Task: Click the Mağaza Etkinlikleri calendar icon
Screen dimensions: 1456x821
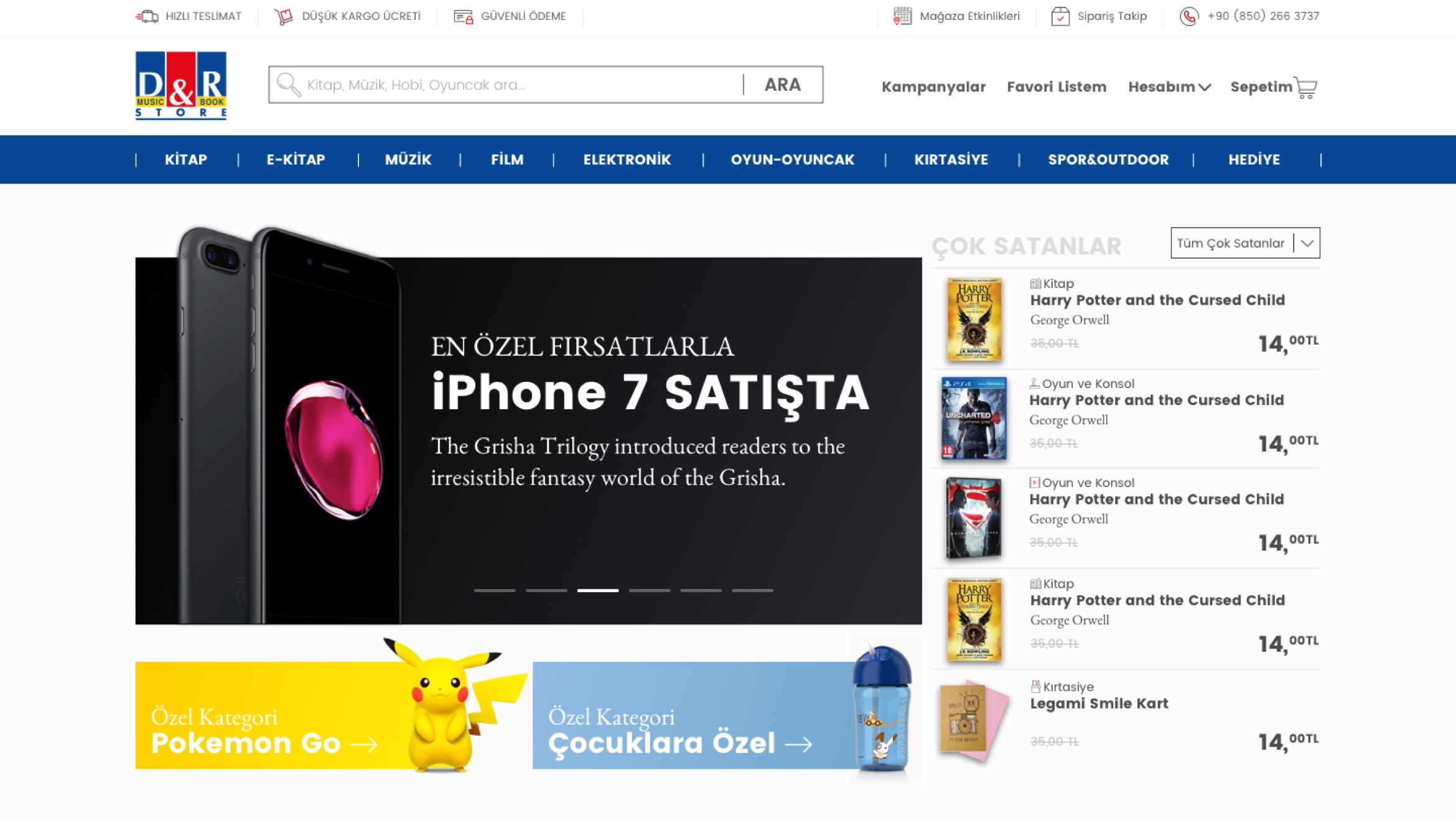Action: (x=902, y=16)
